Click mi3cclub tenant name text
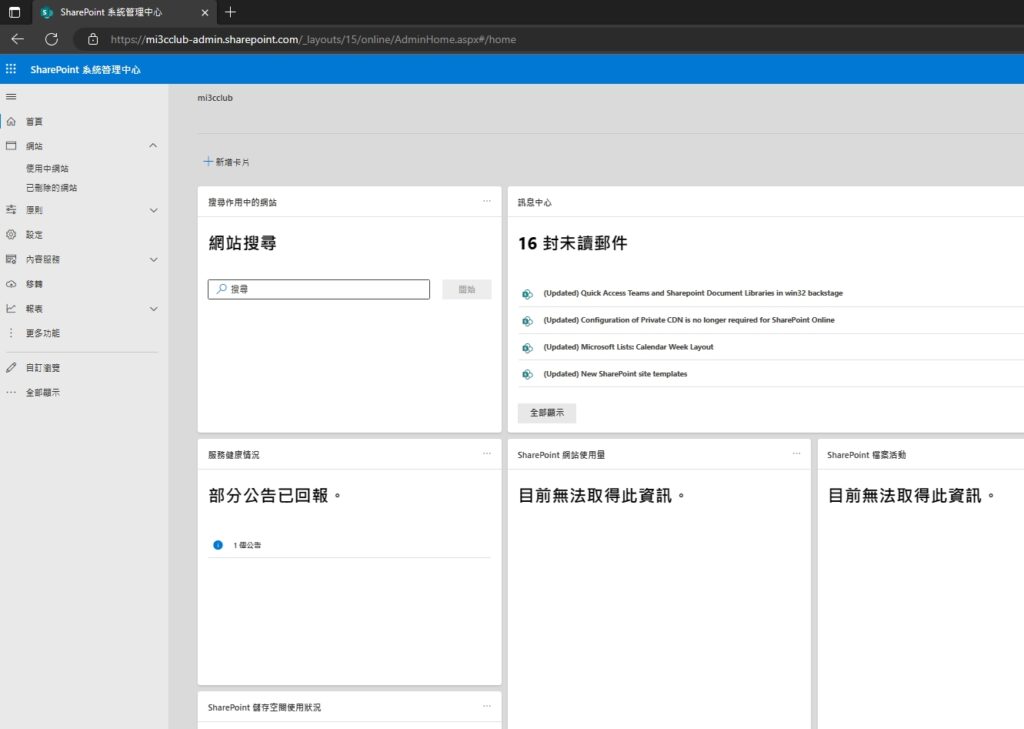Screen dimensions: 1024x729 (215, 97)
